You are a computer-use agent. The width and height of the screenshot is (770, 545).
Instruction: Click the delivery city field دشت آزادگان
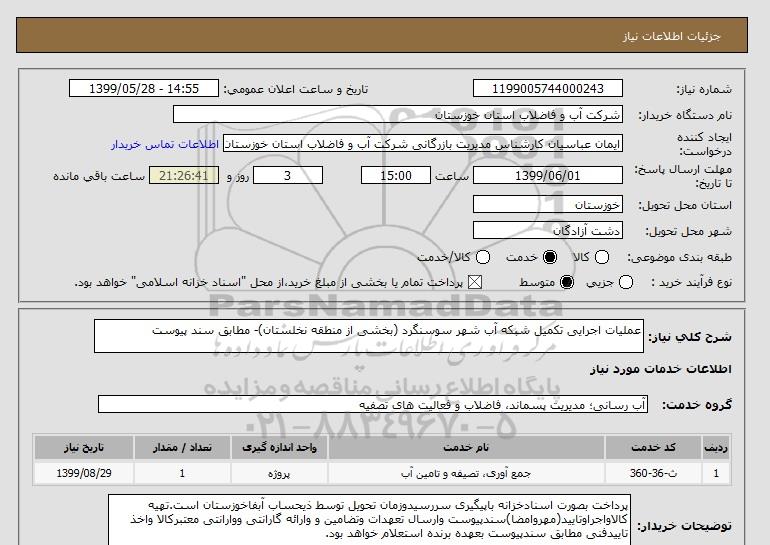548,230
